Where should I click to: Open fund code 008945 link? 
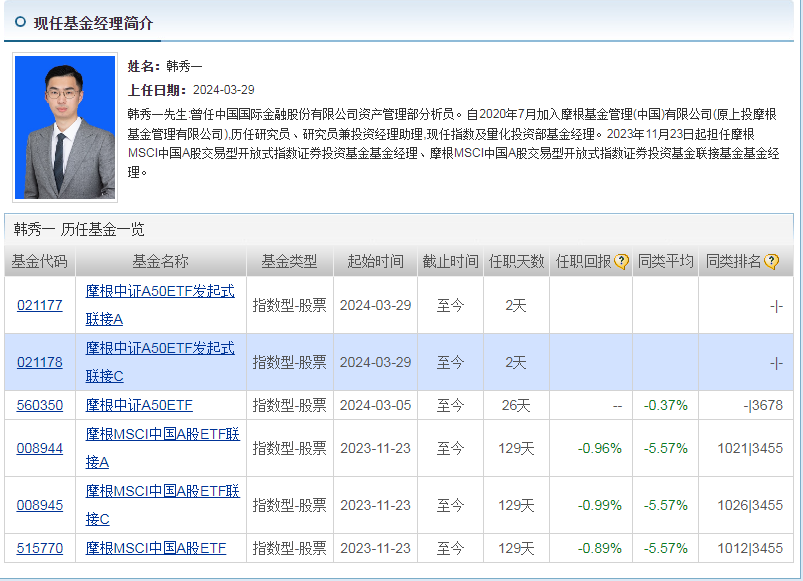point(39,505)
